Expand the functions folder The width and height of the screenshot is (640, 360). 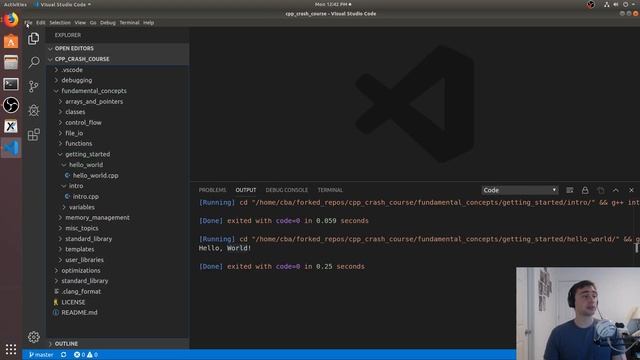[x=118, y=144]
